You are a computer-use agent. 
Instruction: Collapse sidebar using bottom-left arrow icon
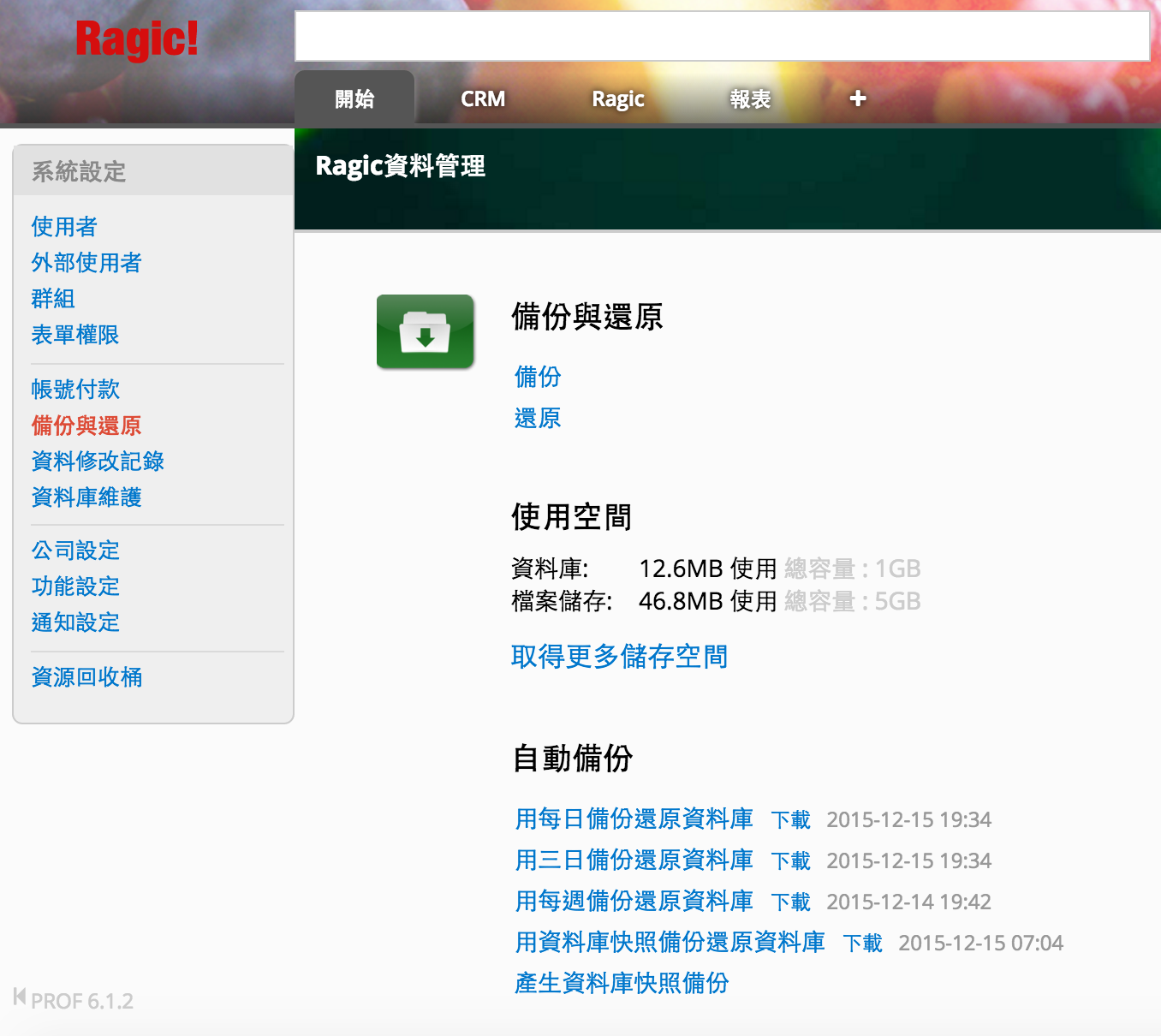click(x=19, y=997)
